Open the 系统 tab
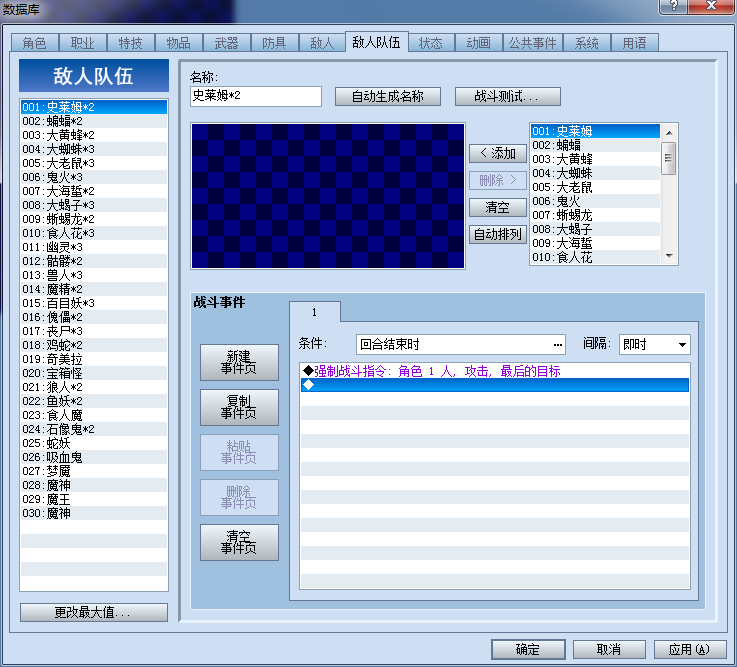 pyautogui.click(x=586, y=43)
